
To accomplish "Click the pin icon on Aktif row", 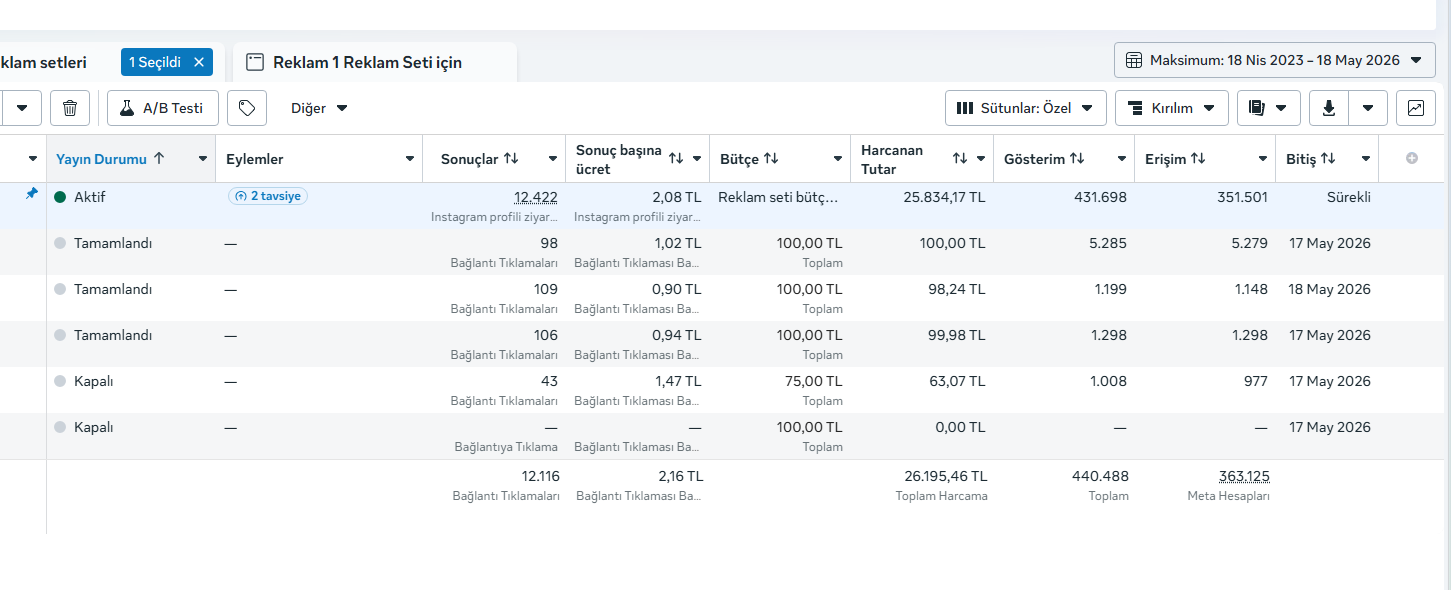I will coord(31,196).
